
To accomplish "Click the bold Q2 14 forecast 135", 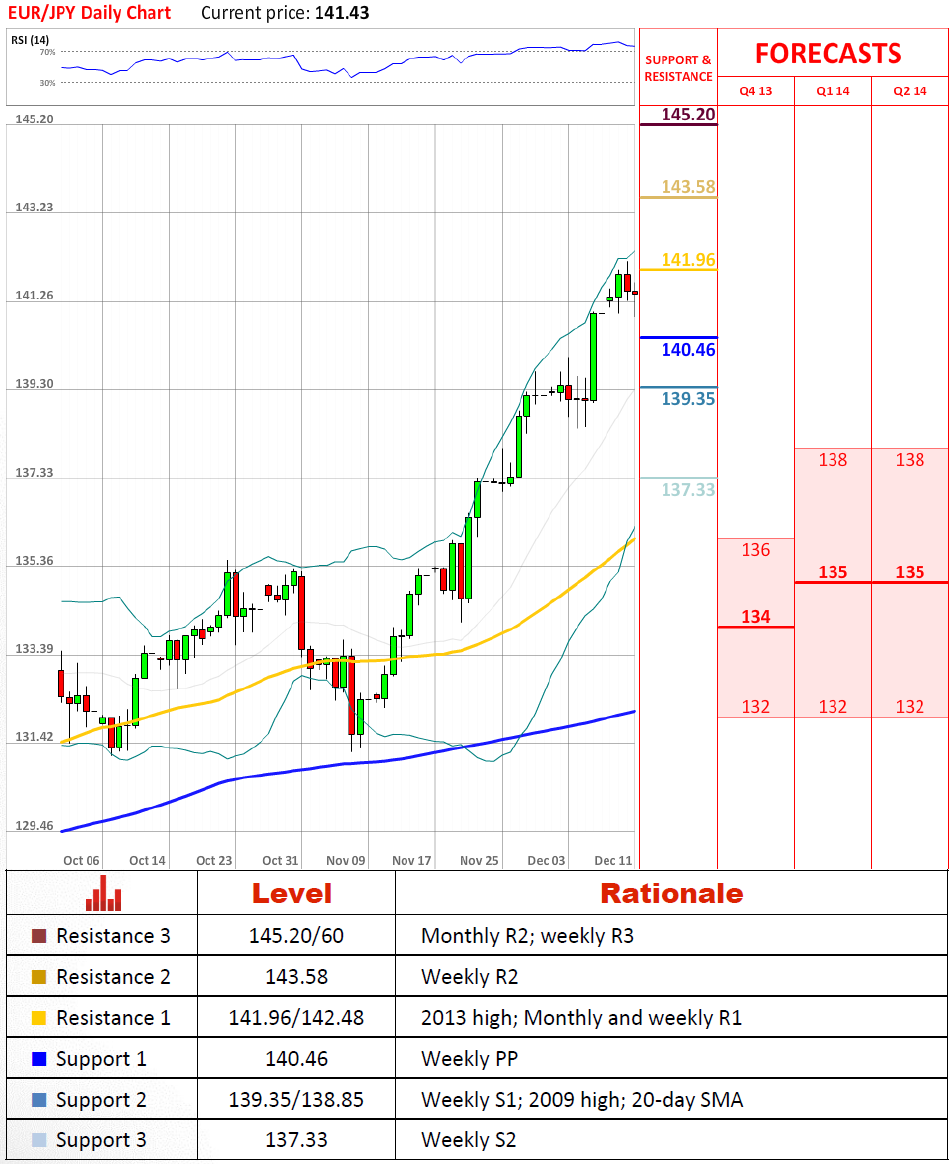I will click(910, 572).
